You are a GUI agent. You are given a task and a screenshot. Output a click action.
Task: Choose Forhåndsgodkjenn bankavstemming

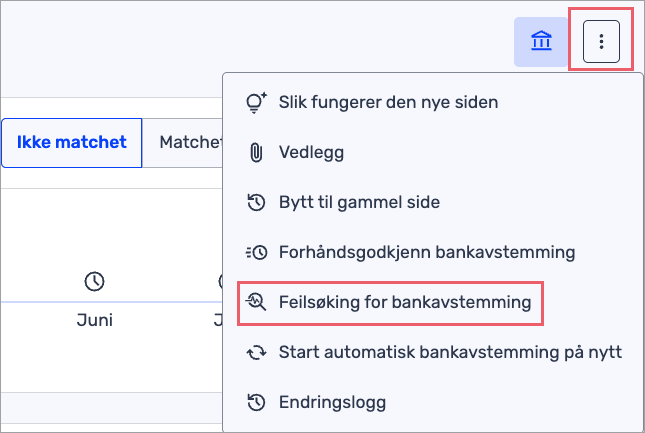(426, 252)
